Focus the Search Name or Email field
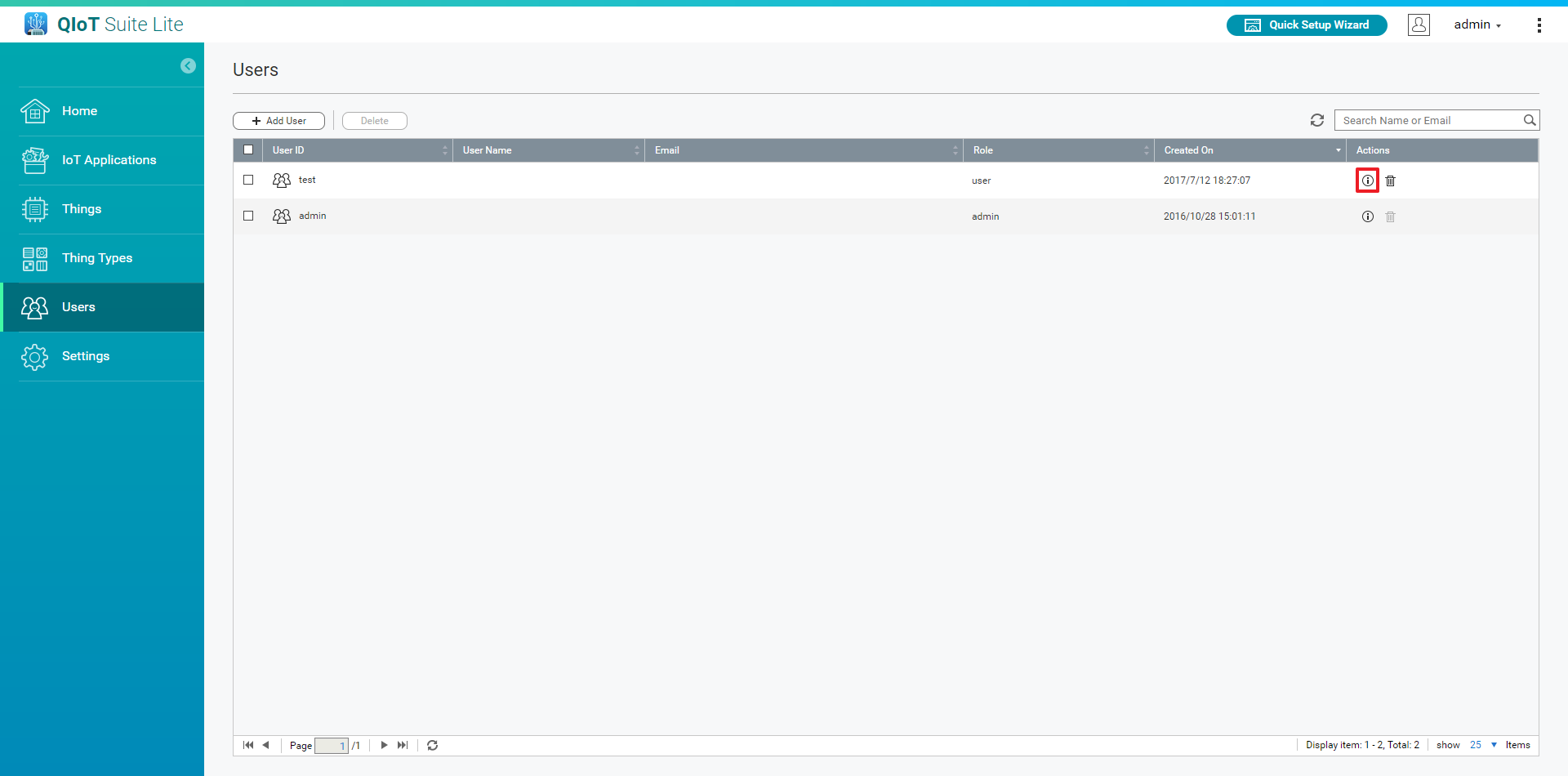The image size is (1568, 776). pos(1429,120)
